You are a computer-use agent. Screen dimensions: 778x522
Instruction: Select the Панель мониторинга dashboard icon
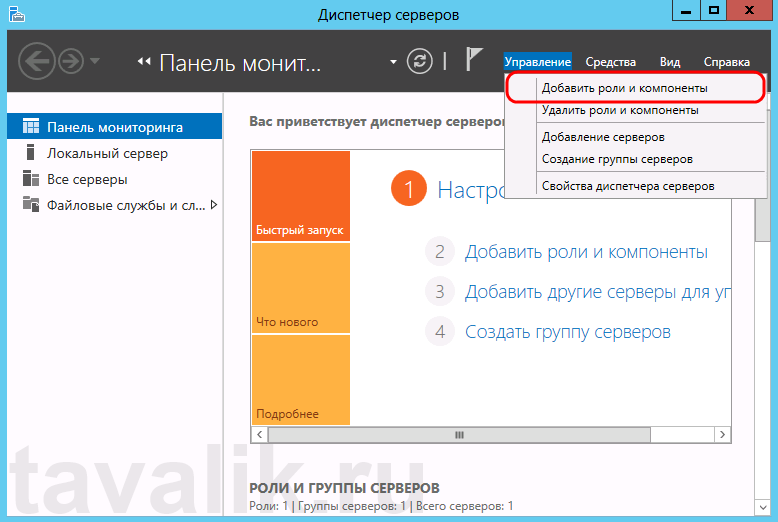coord(30,128)
